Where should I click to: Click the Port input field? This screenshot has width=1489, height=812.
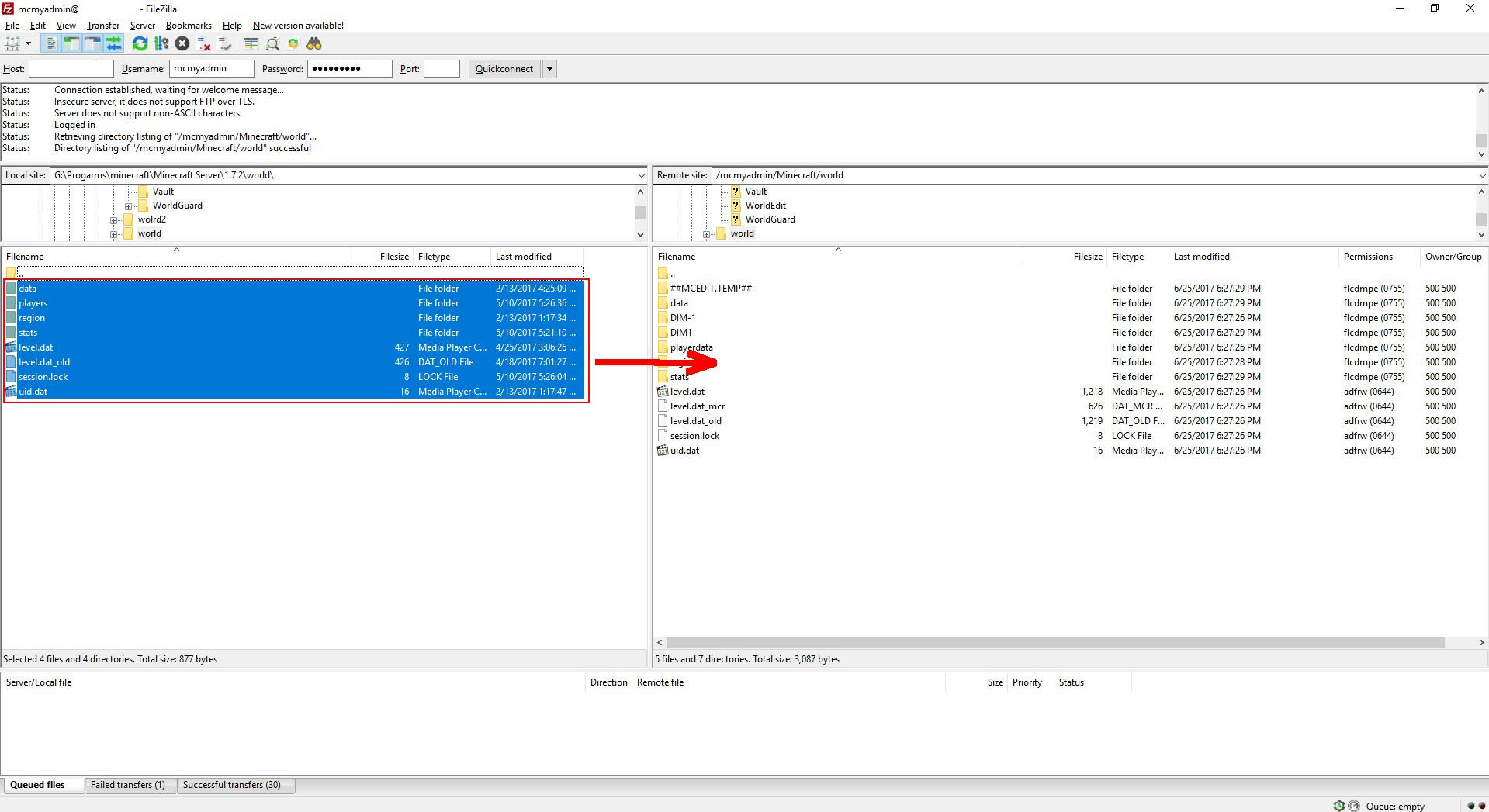tap(442, 68)
